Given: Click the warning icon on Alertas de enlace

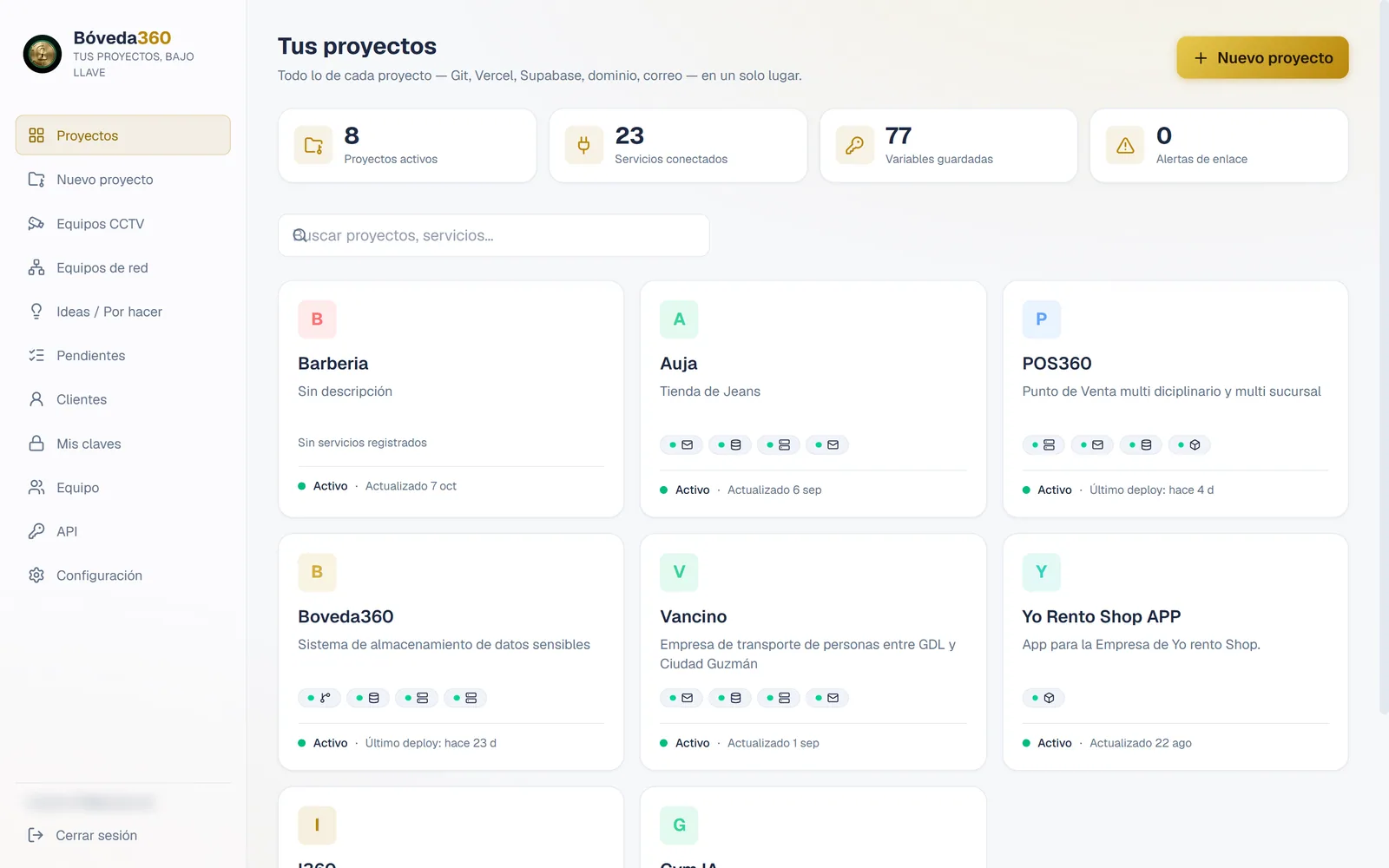Looking at the screenshot, I should point(1125,146).
